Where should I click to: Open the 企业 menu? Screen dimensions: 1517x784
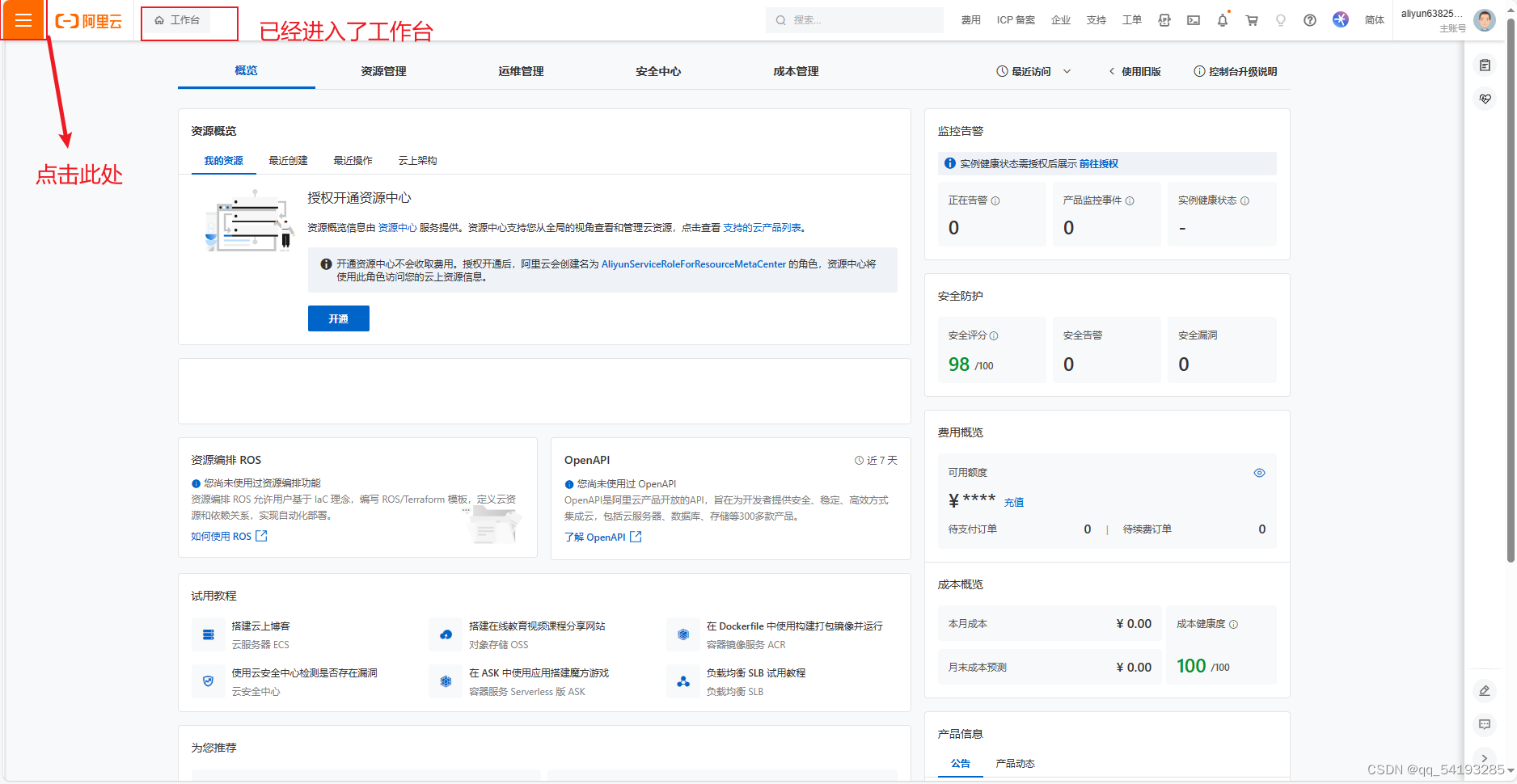(1061, 20)
